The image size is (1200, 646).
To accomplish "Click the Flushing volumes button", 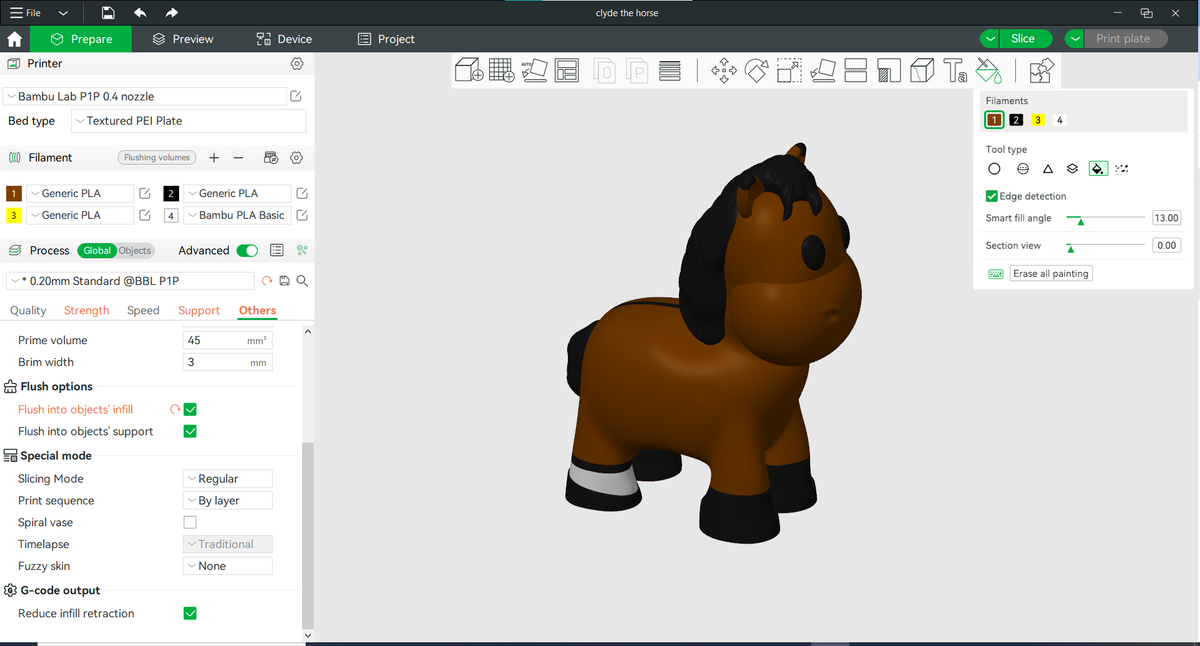I will point(156,157).
